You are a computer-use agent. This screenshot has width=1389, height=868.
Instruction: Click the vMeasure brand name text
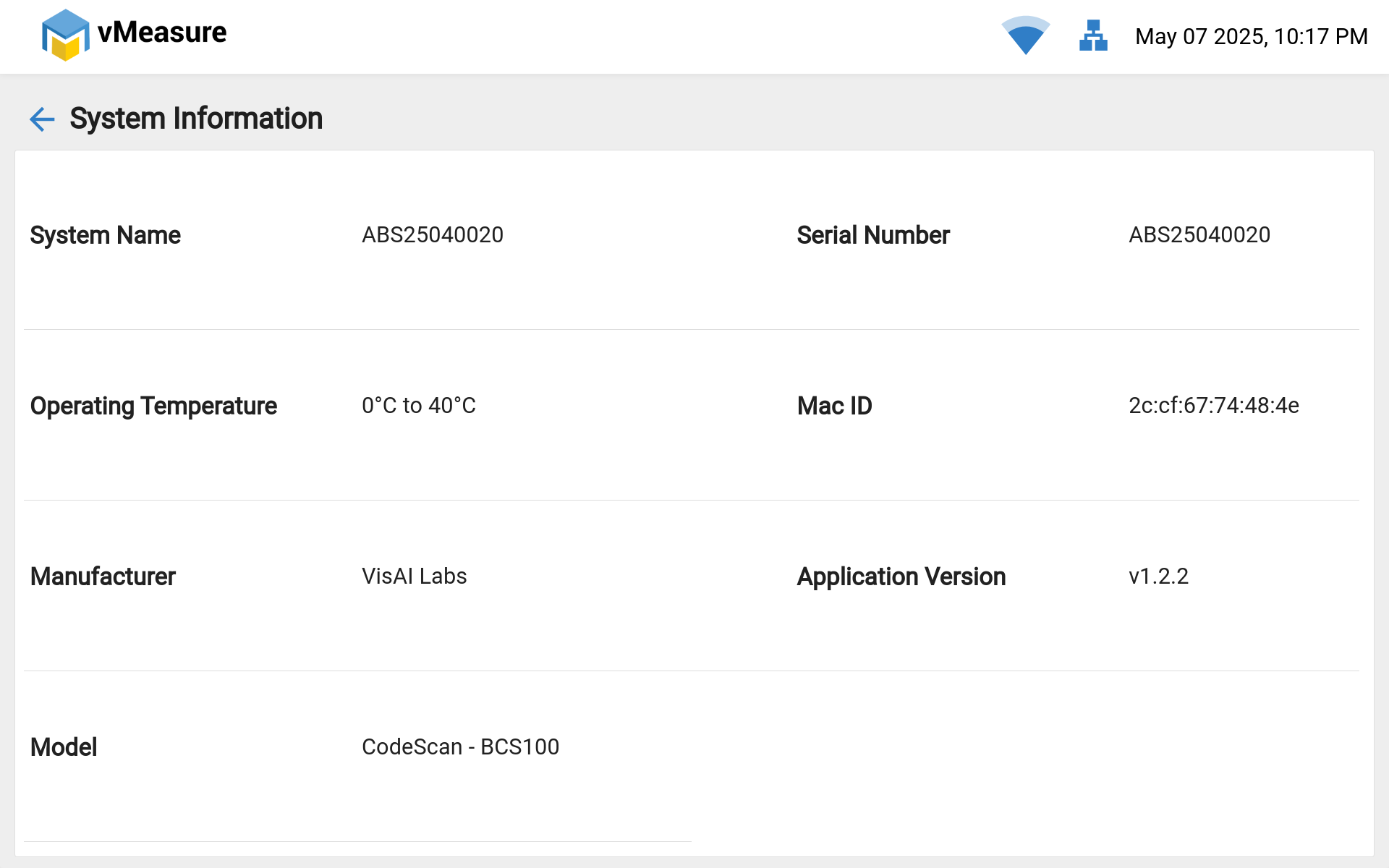coord(162,33)
